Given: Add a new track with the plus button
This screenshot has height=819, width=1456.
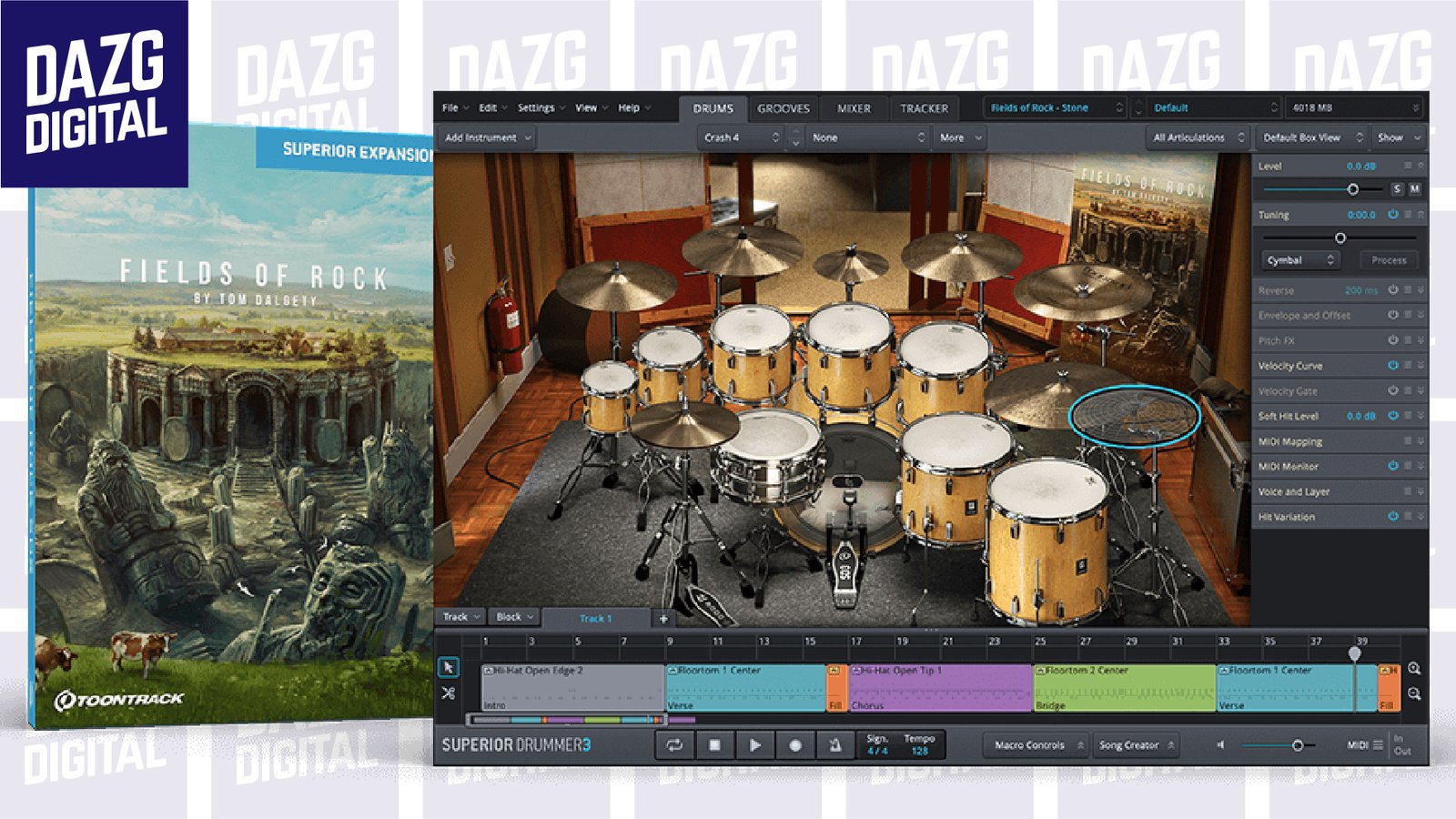Looking at the screenshot, I should pos(663,619).
